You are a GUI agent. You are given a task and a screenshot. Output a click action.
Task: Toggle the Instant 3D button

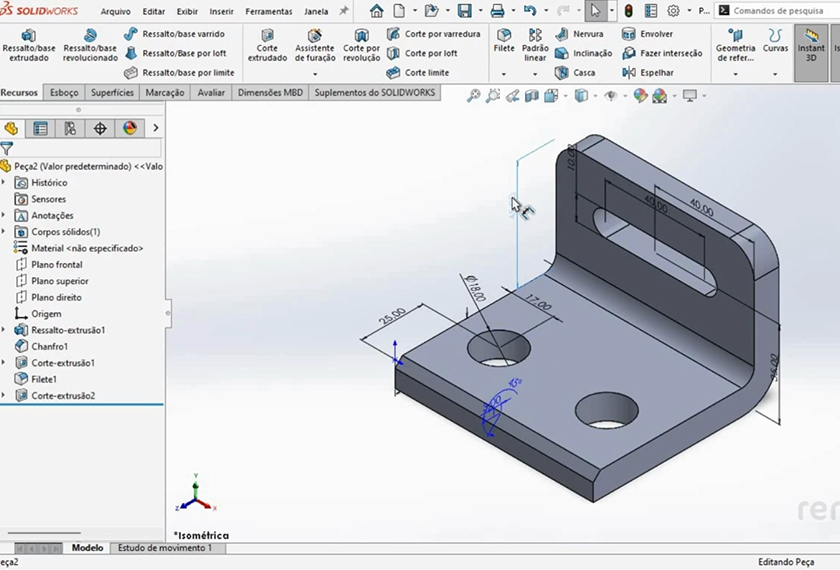click(x=811, y=44)
